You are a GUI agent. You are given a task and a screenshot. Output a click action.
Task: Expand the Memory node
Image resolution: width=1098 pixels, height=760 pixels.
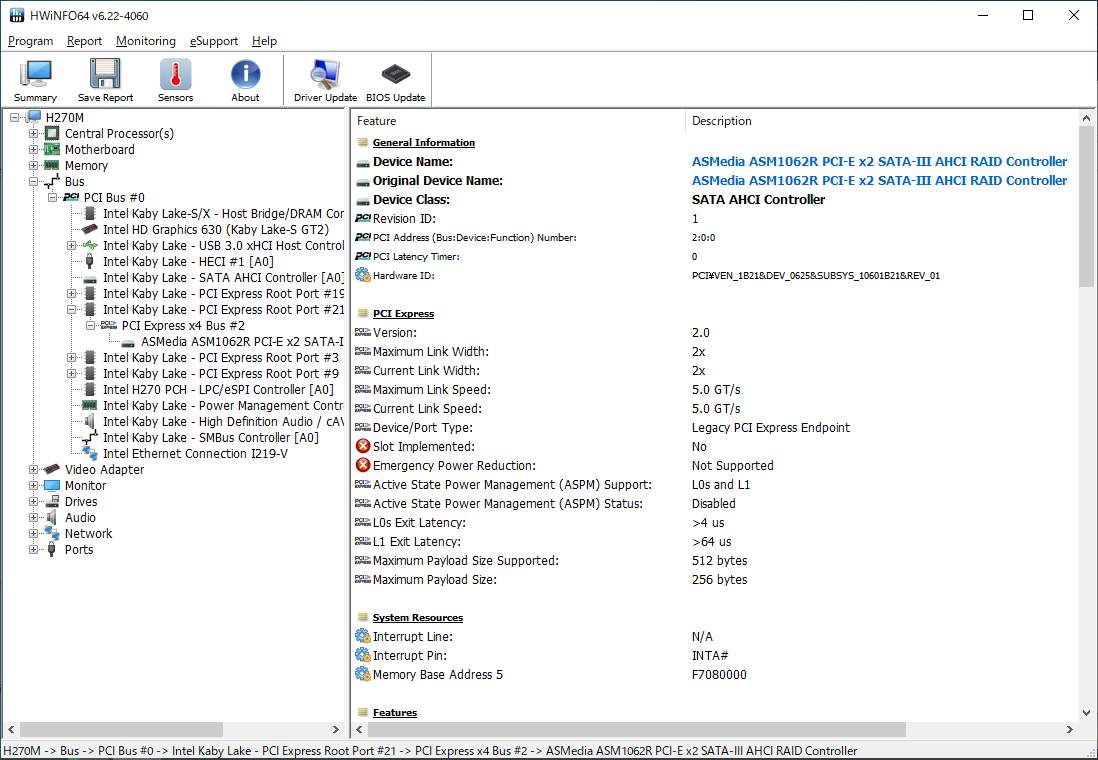tap(33, 165)
